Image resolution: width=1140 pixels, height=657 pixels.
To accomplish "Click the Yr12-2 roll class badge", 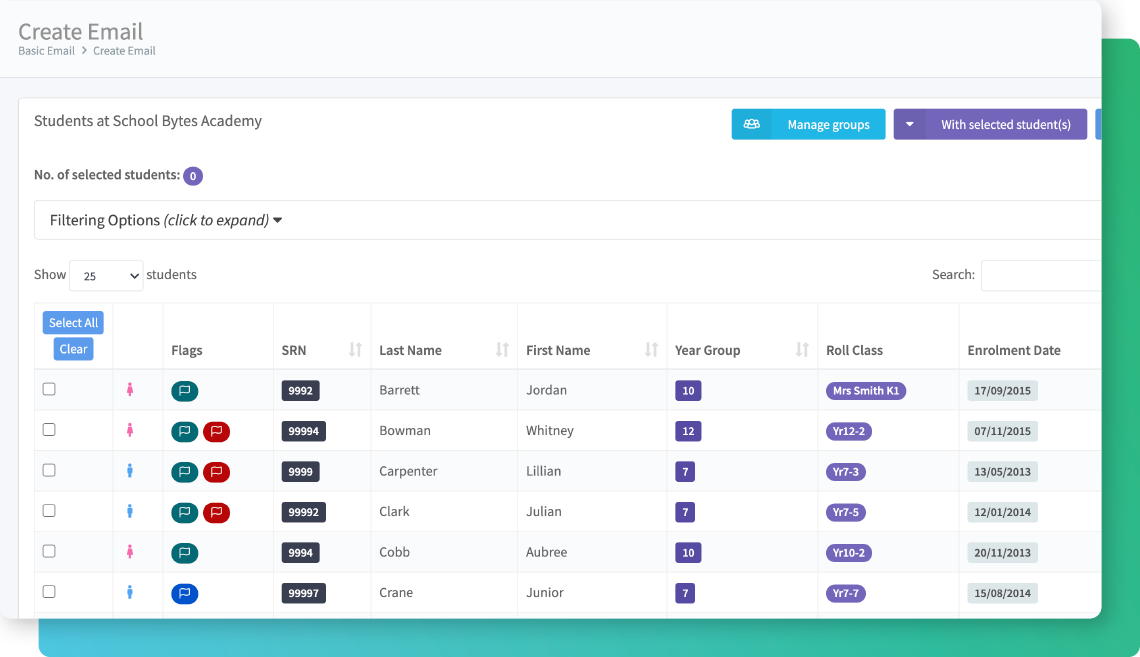I will click(x=849, y=432).
